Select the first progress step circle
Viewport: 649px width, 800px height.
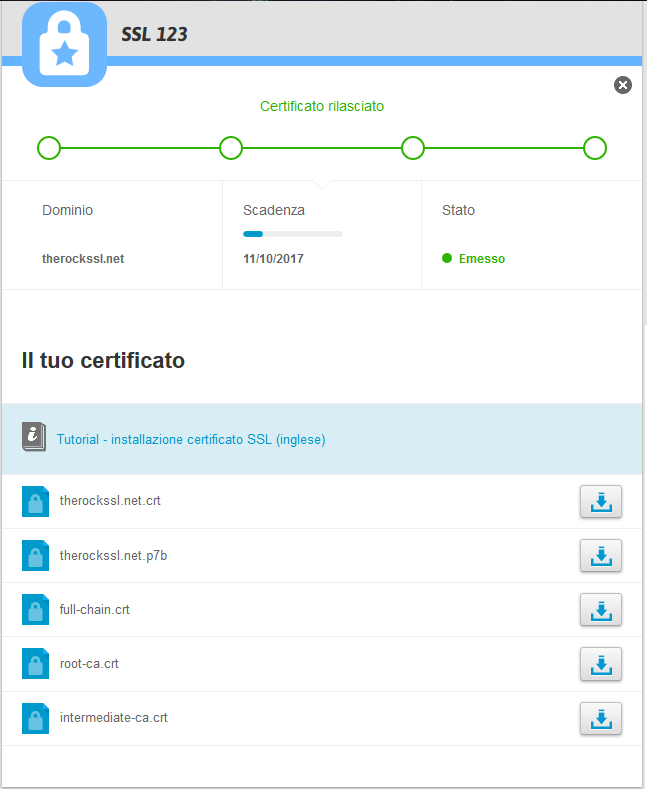[x=49, y=148]
